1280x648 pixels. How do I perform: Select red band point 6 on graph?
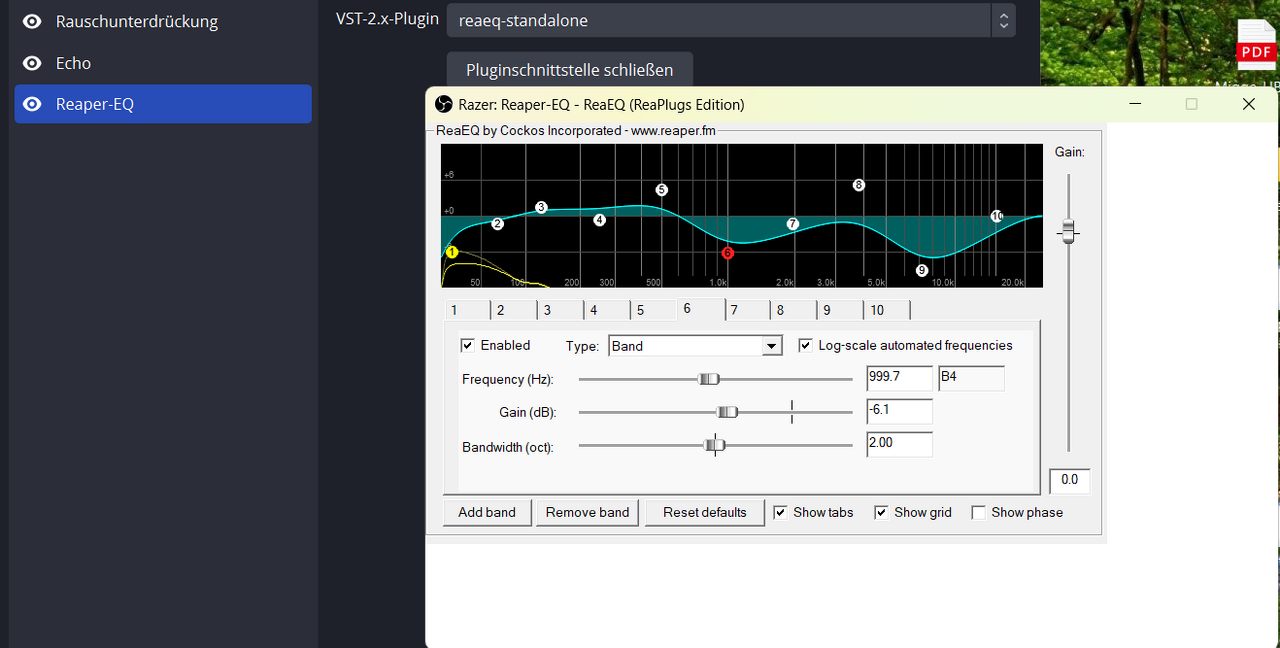pos(727,253)
